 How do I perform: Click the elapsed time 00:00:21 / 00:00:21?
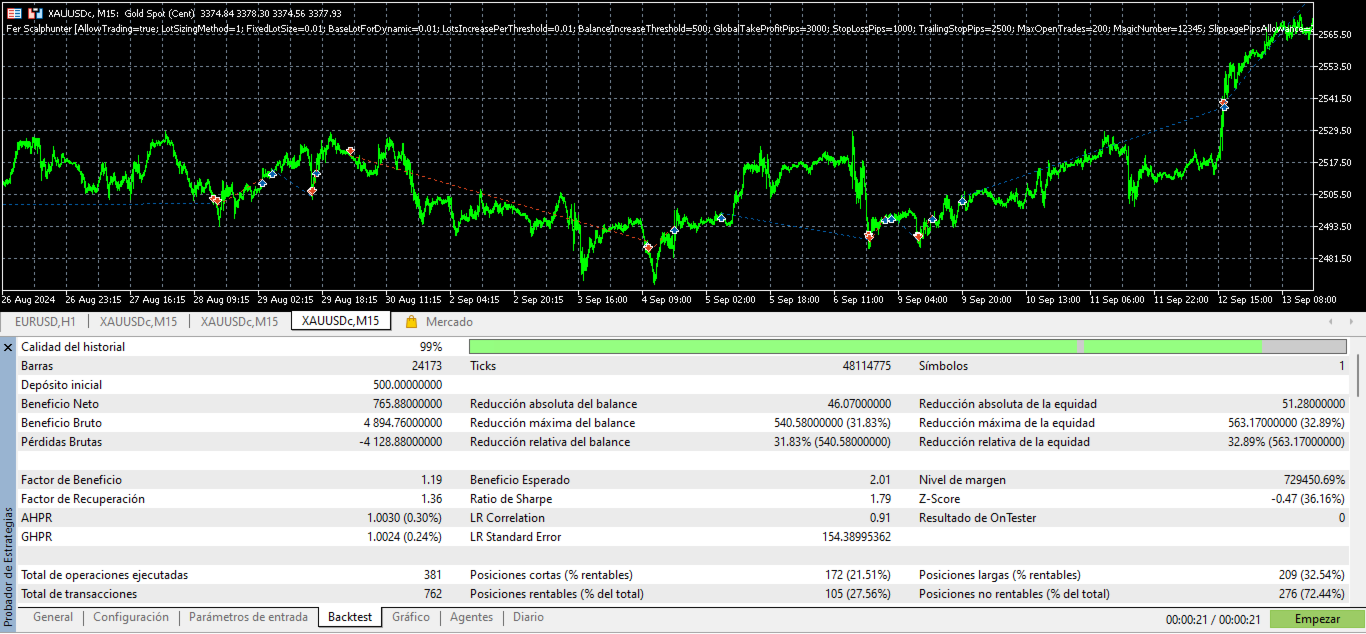point(1212,619)
